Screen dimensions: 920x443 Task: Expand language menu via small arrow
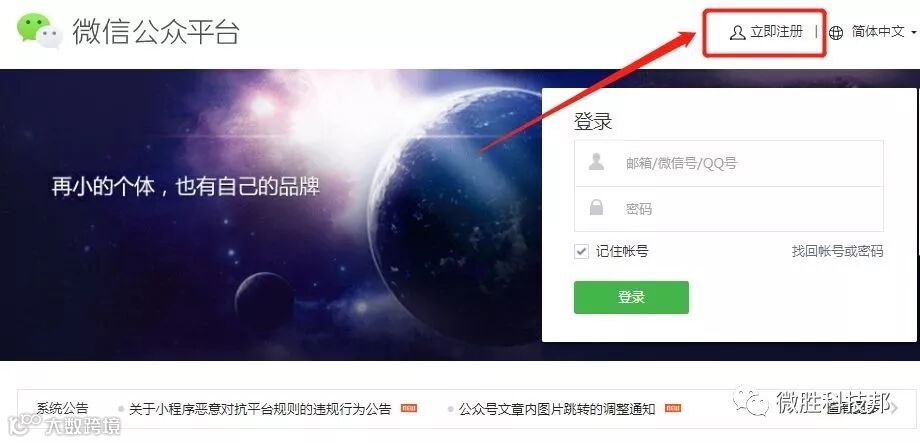(x=914, y=33)
